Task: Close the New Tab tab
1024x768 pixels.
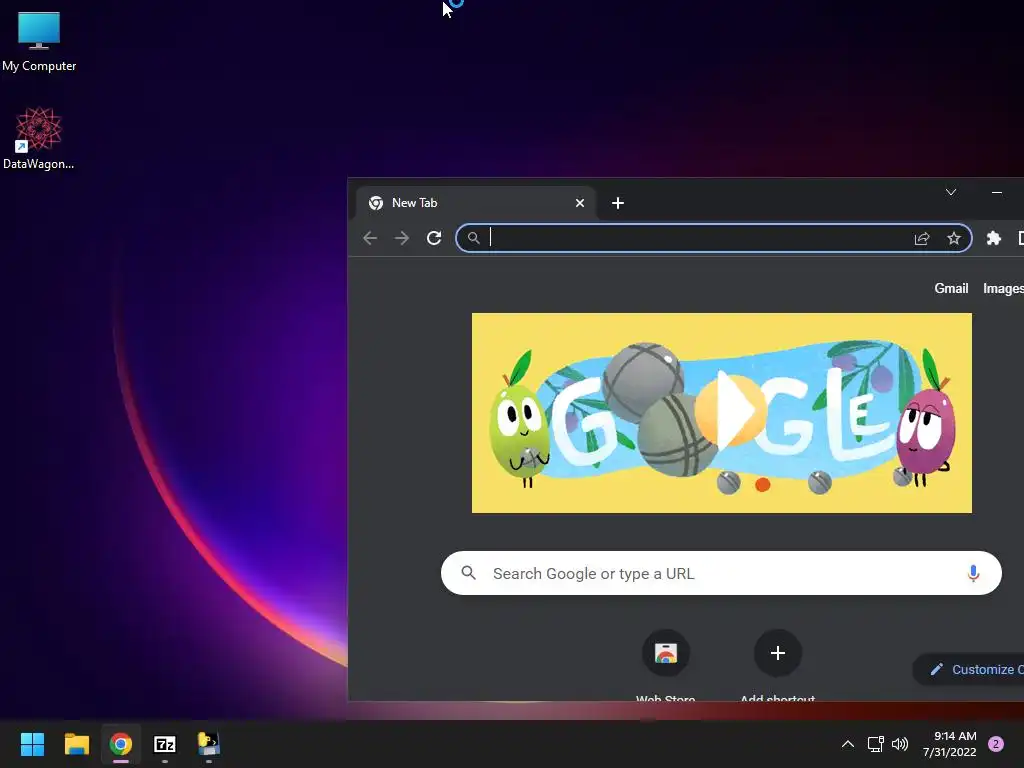Action: point(579,203)
